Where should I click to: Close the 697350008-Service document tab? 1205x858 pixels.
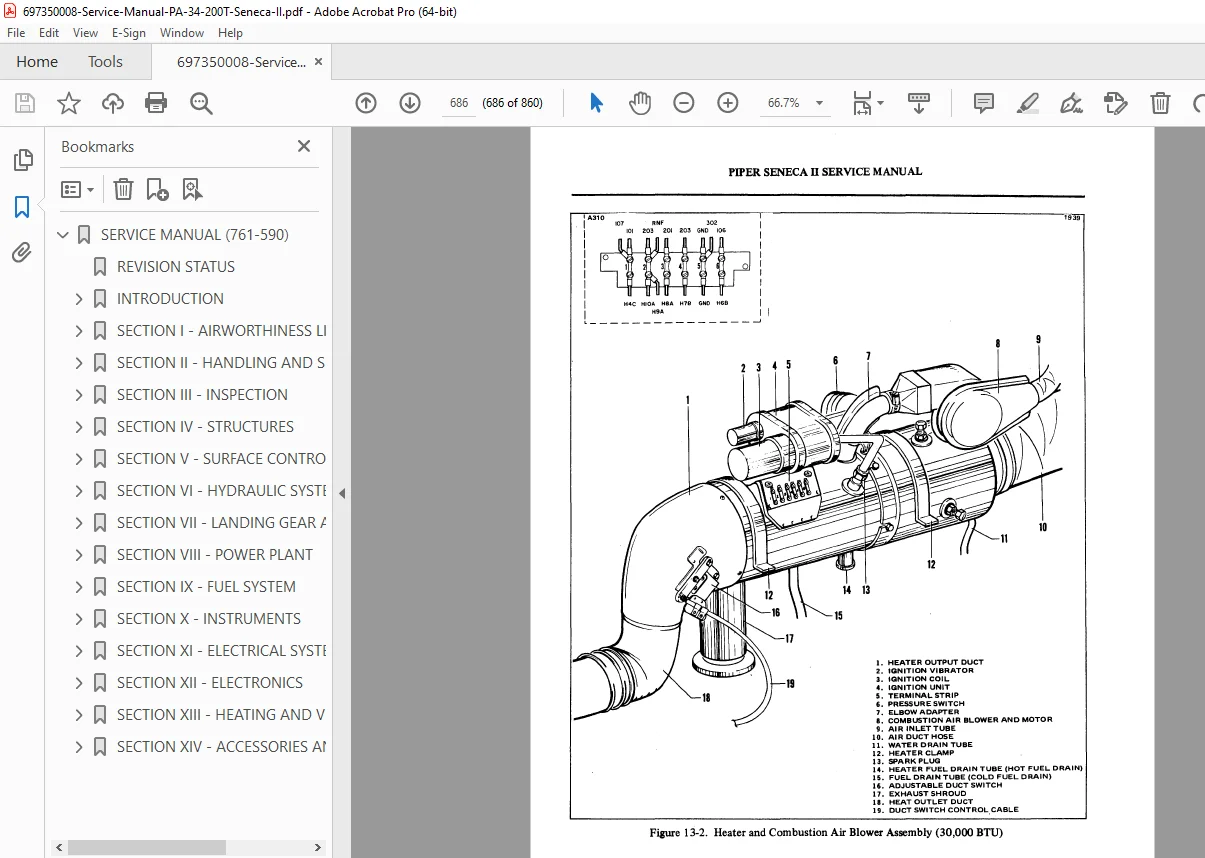(x=319, y=62)
